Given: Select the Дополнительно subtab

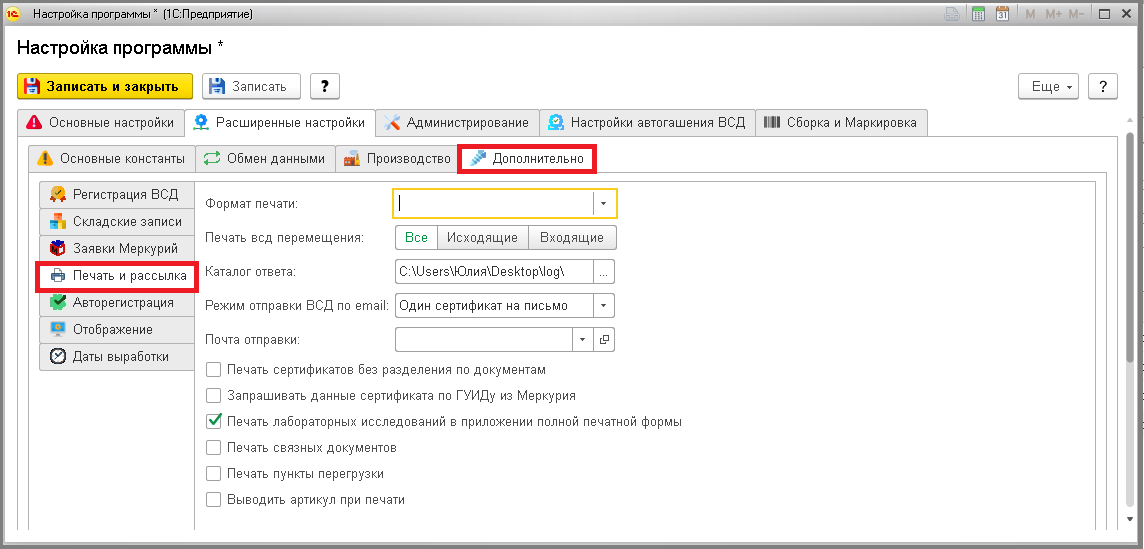Looking at the screenshot, I should coord(527,158).
